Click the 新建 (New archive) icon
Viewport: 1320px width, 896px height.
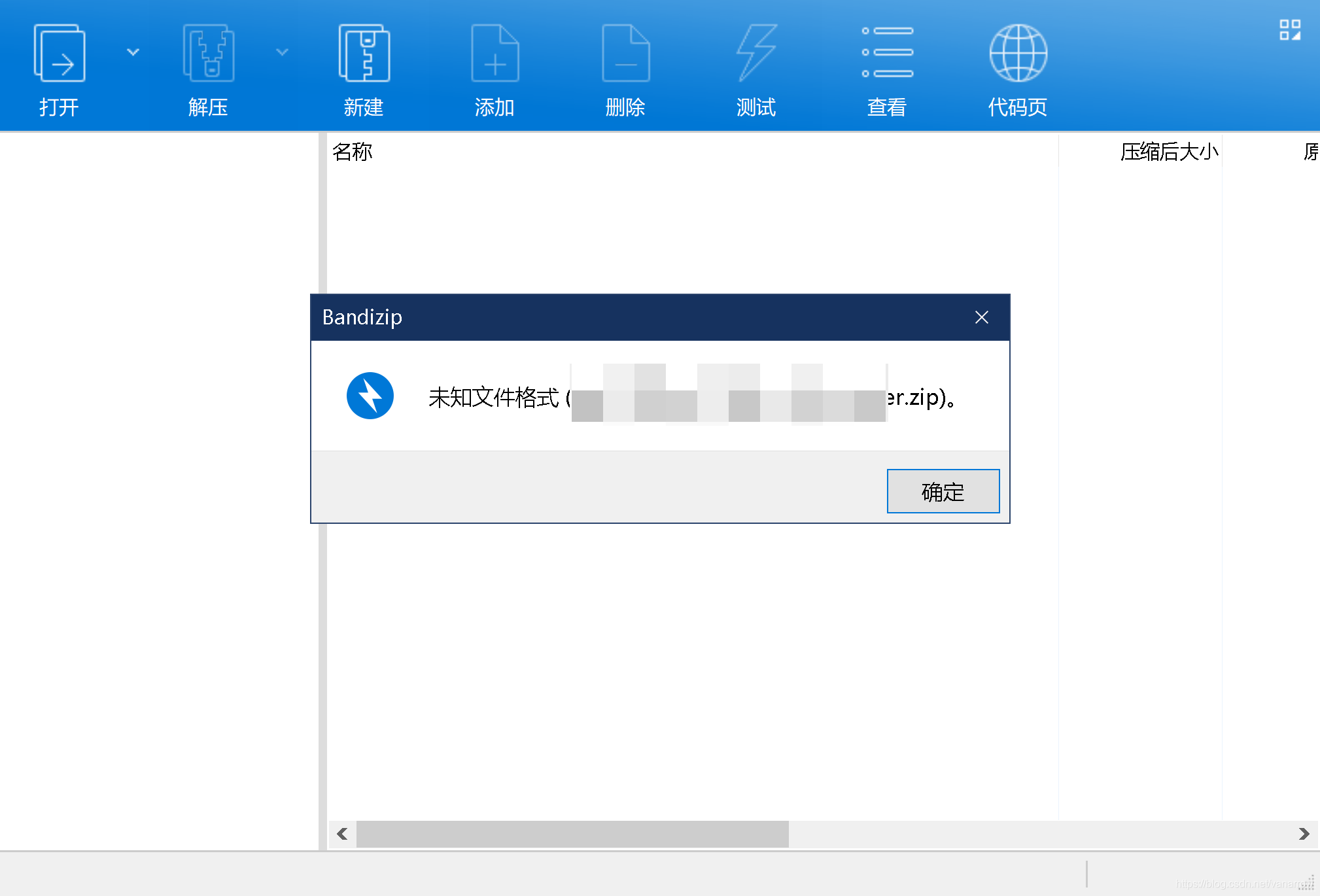(x=364, y=54)
